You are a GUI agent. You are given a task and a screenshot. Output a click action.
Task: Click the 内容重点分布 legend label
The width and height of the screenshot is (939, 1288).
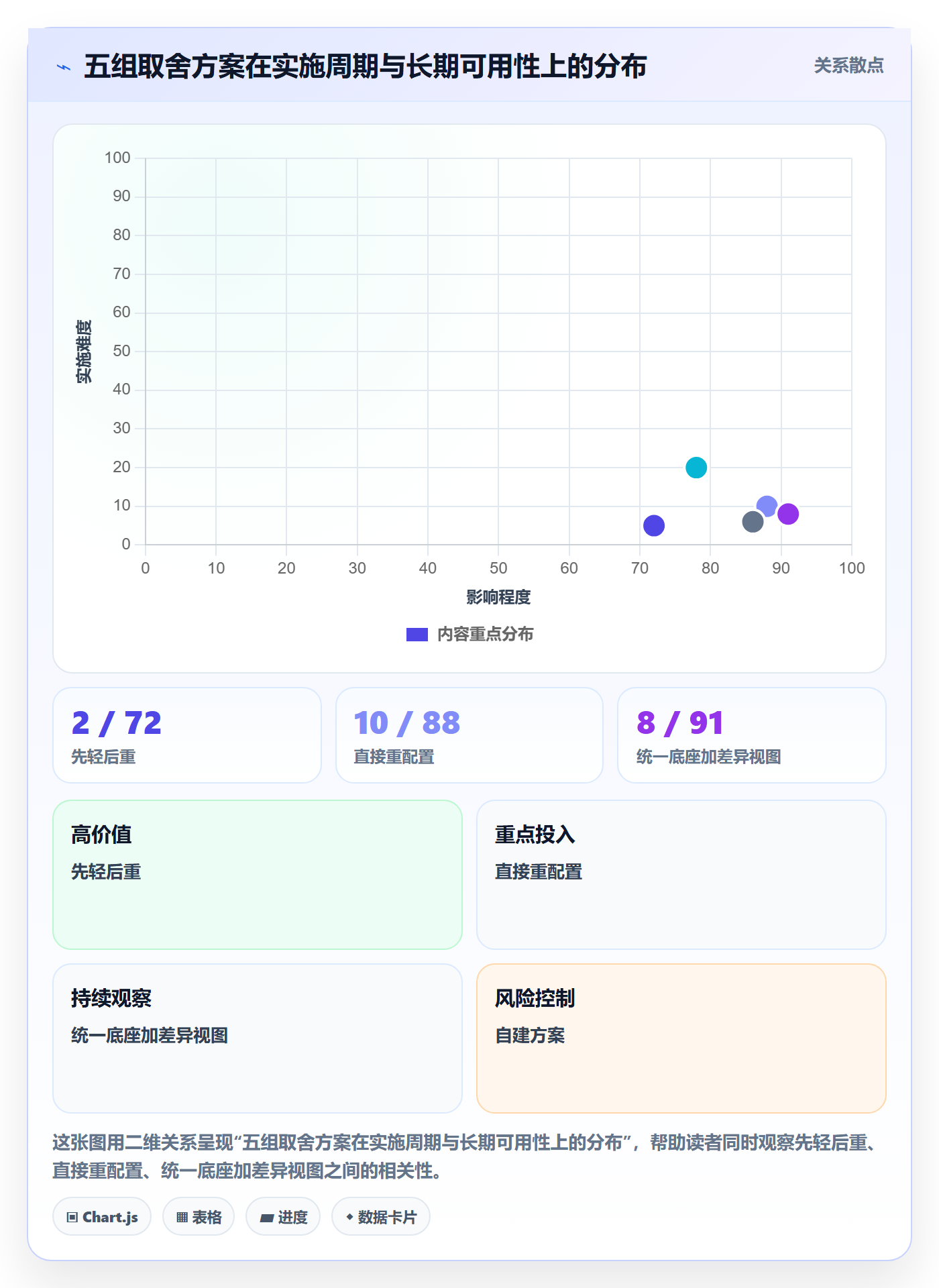[485, 635]
